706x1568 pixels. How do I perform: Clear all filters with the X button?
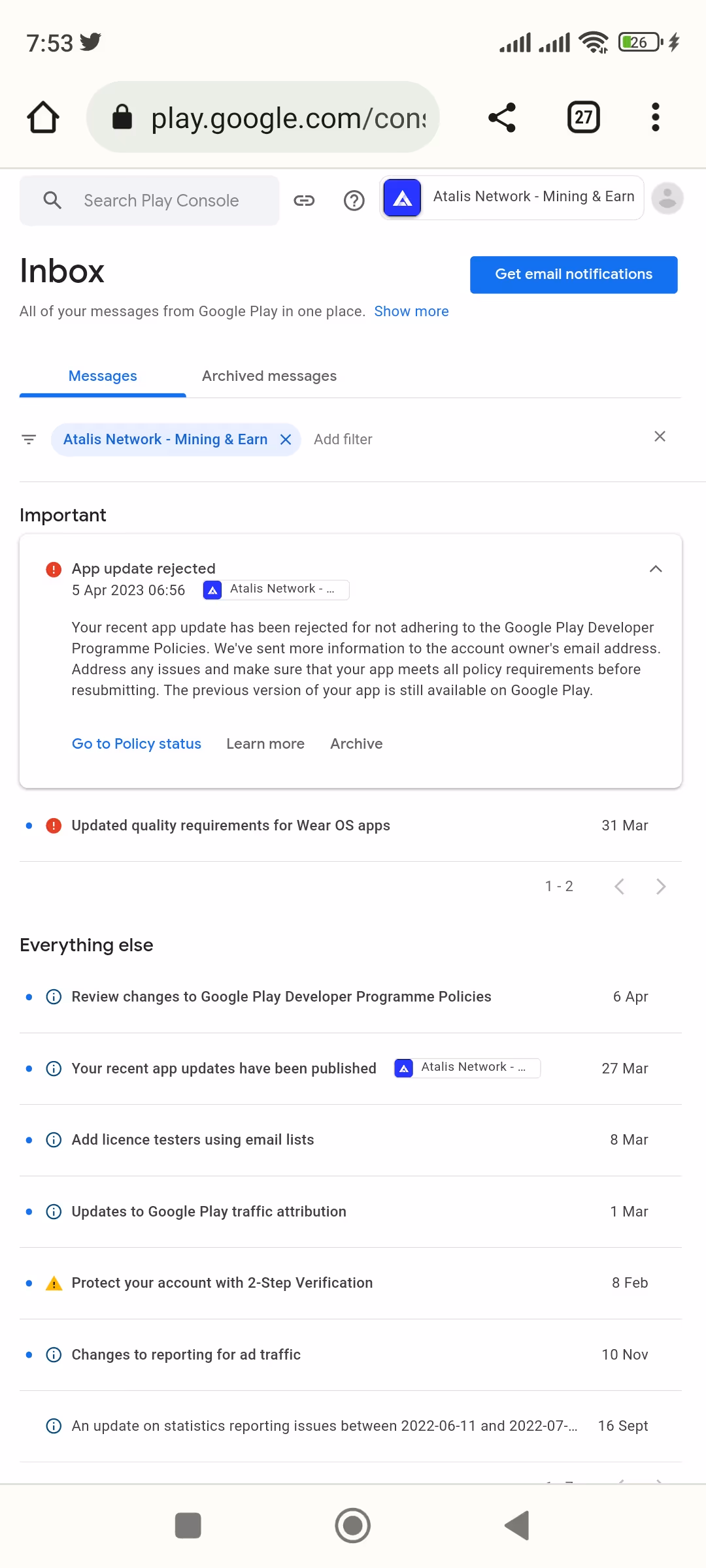pyautogui.click(x=660, y=436)
